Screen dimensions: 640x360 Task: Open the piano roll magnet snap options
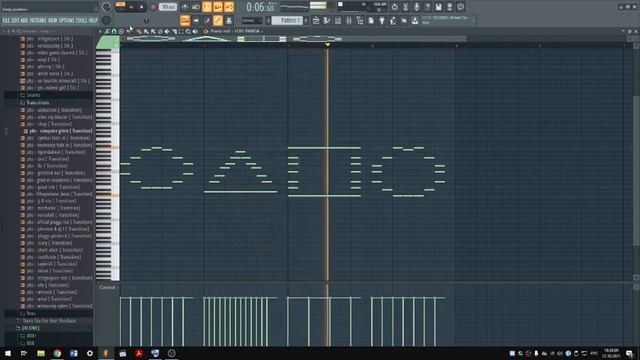pos(114,31)
